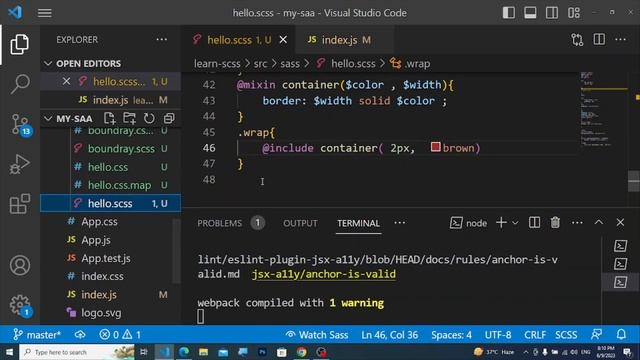Click the Windows taskbar search box
The image size is (640, 360).
coord(77,352)
